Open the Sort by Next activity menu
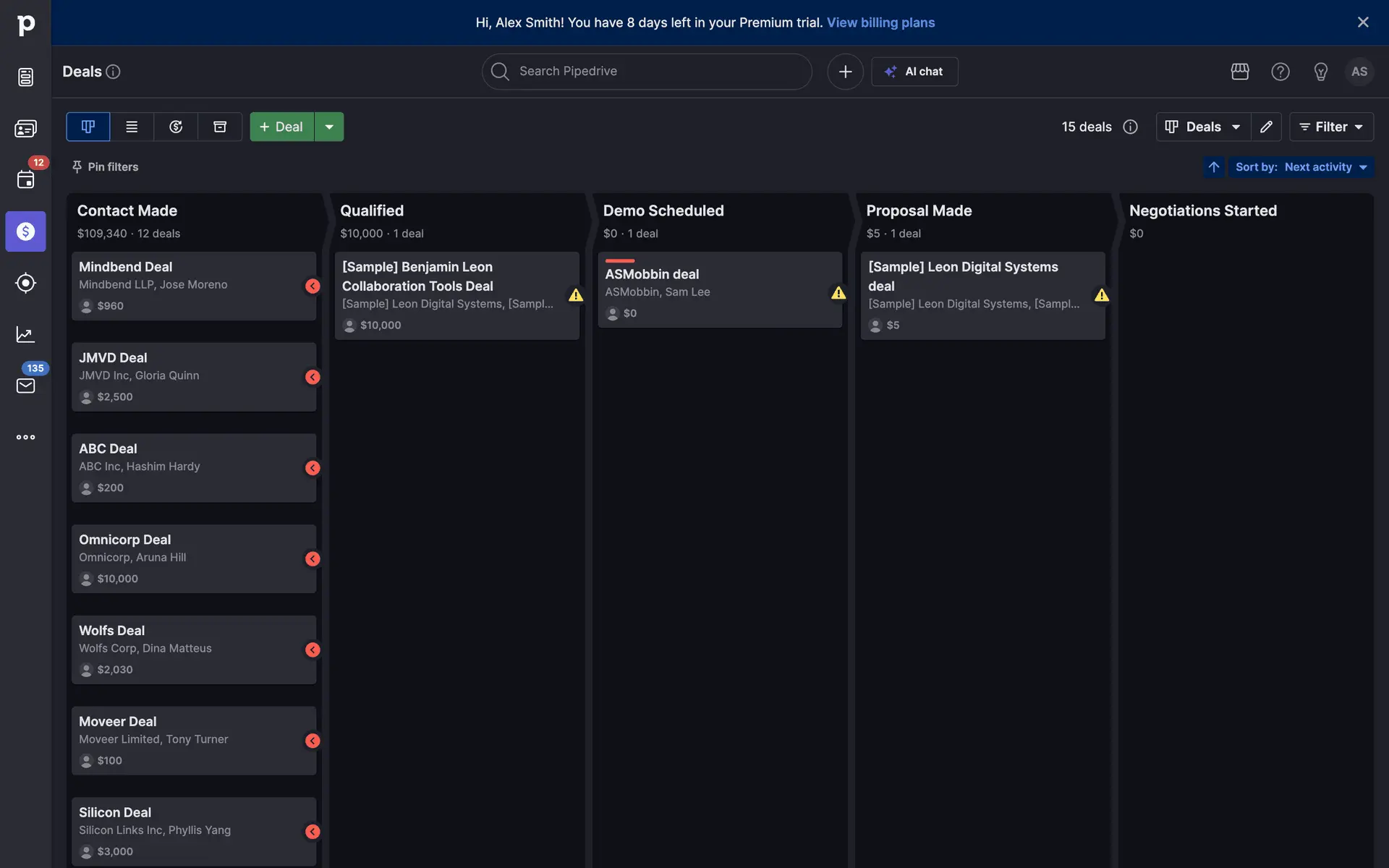Image resolution: width=1389 pixels, height=868 pixels. (x=1301, y=167)
